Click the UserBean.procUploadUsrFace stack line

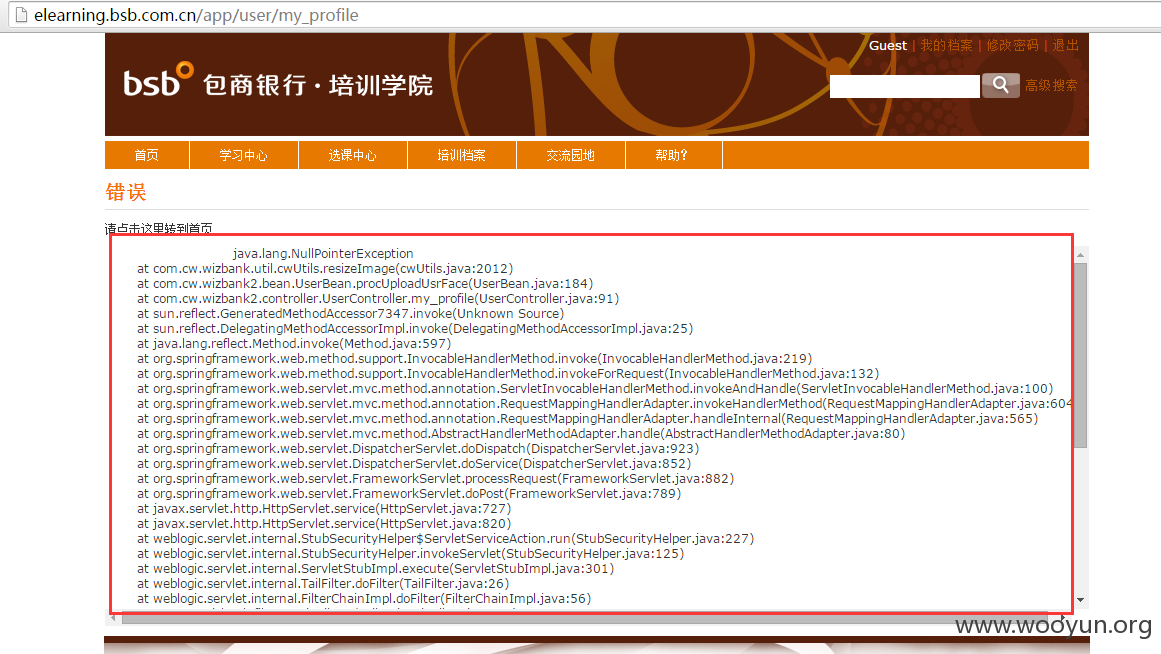pyautogui.click(x=365, y=284)
